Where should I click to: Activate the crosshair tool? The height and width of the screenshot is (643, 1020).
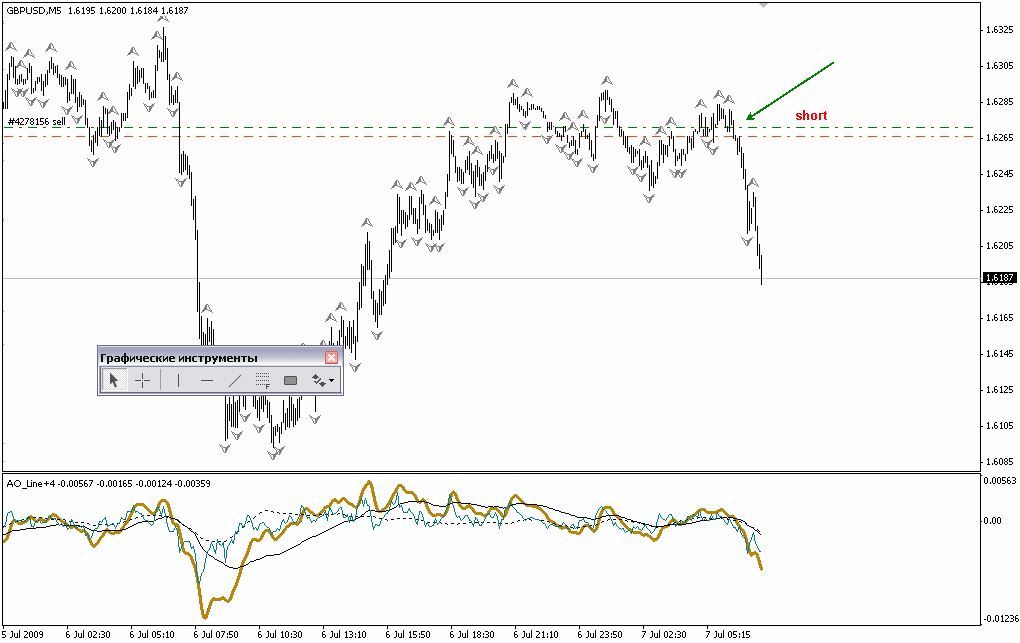pos(143,380)
